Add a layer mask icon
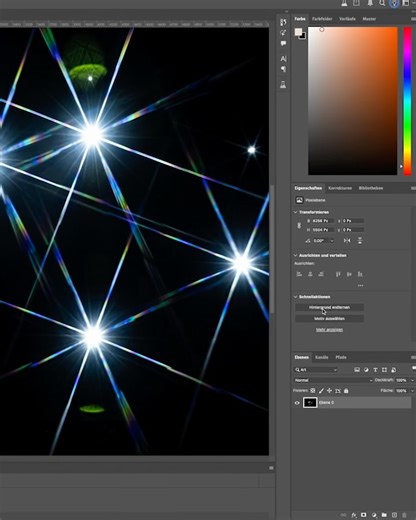Screen dimensions: 416x520 point(364,515)
